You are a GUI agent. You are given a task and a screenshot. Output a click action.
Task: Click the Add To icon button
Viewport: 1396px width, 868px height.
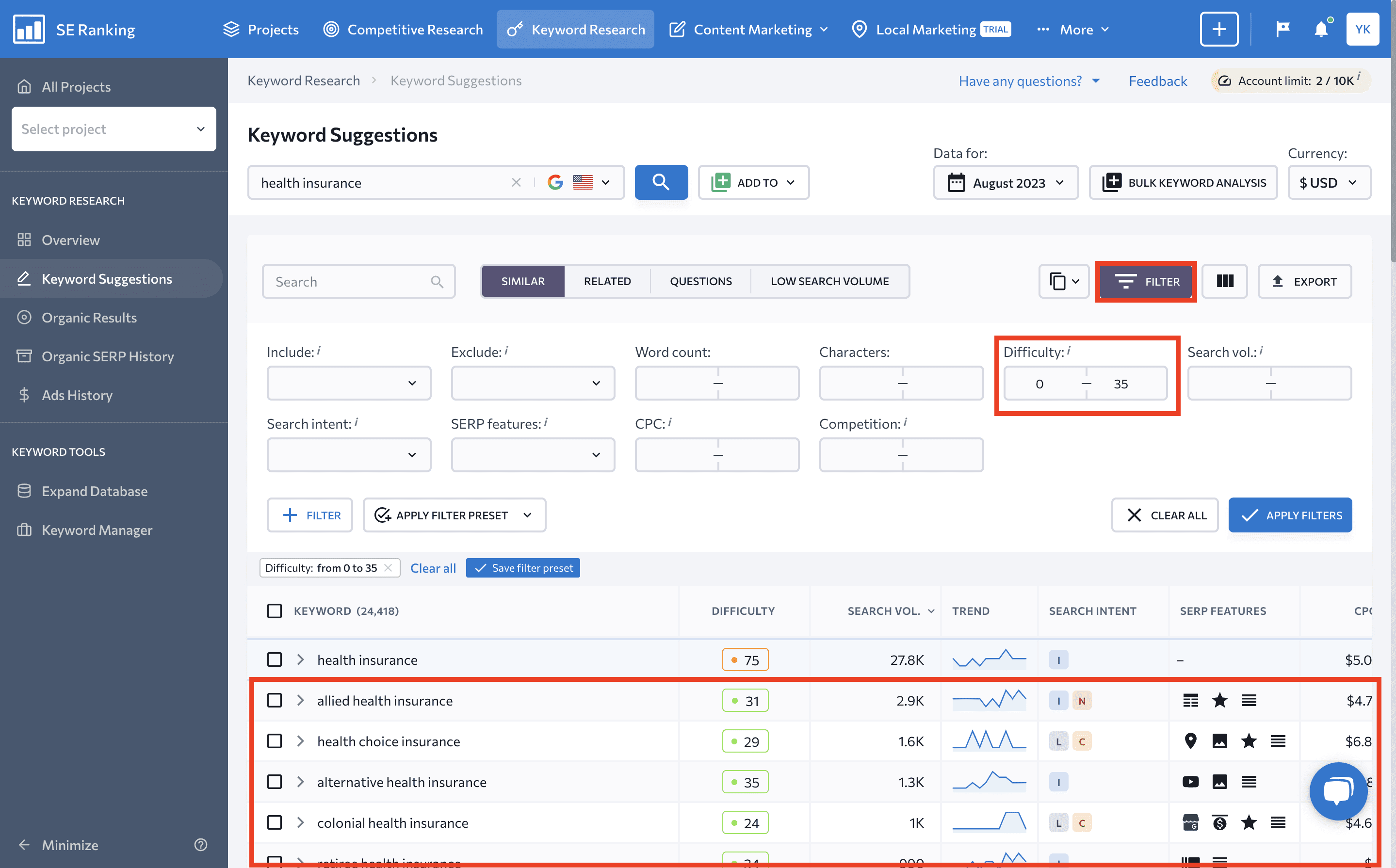[x=719, y=182]
